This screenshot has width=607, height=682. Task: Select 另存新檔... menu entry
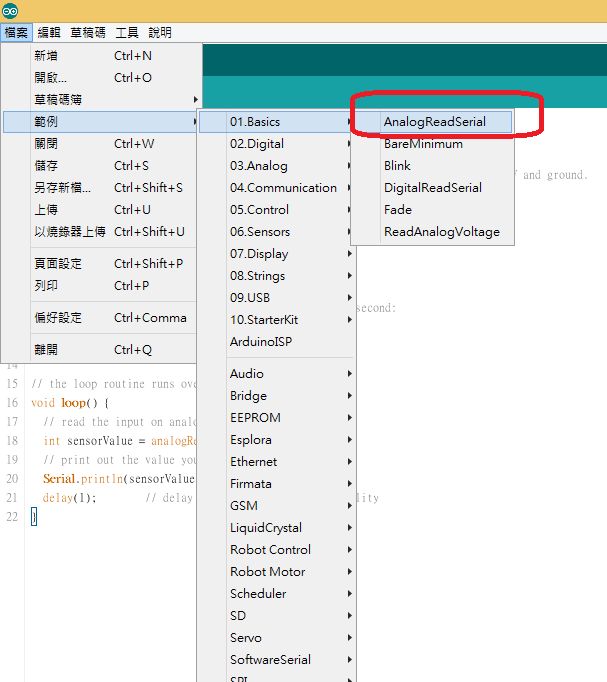pyautogui.click(x=100, y=188)
